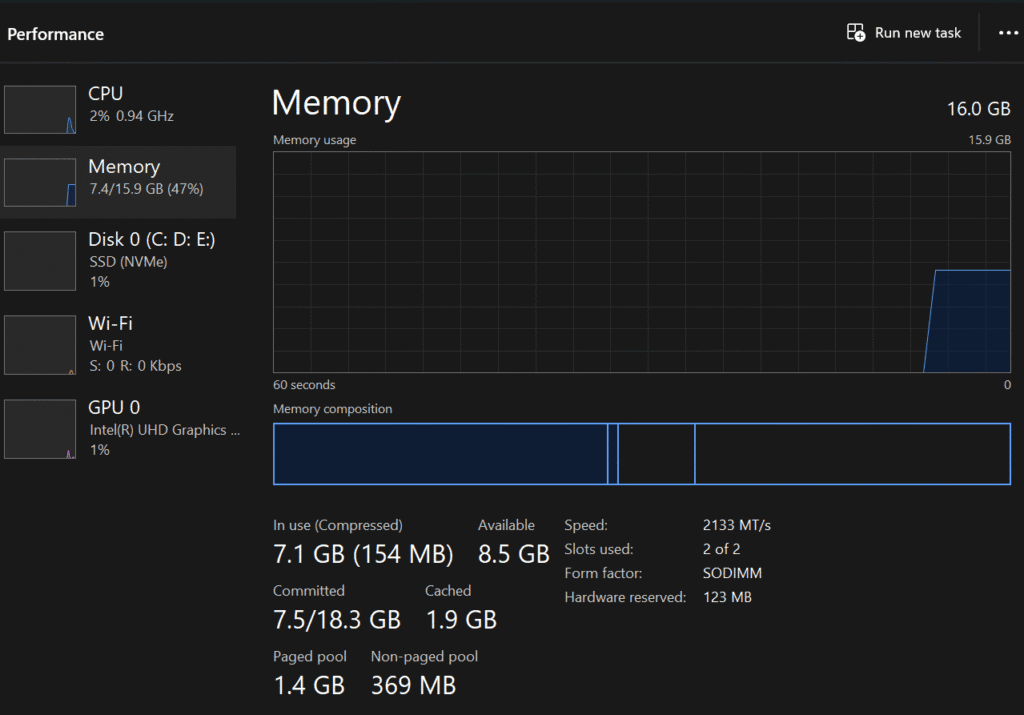
Task: Click the free segment of Memory composition
Action: coord(852,454)
